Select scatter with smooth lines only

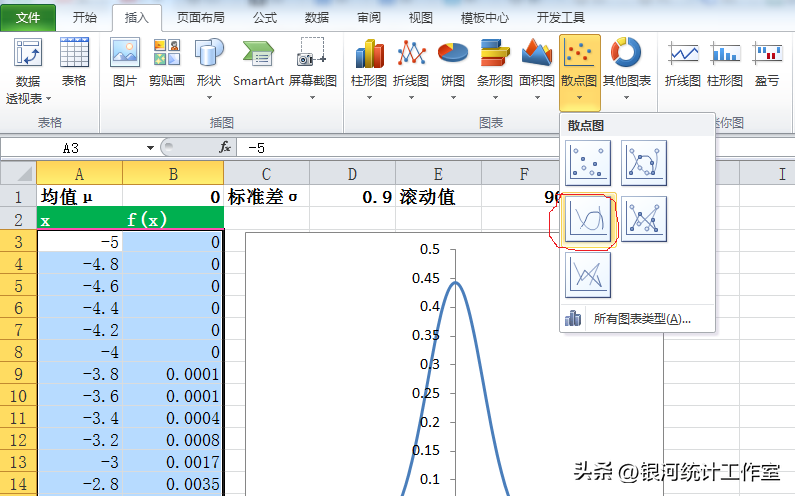tap(588, 219)
